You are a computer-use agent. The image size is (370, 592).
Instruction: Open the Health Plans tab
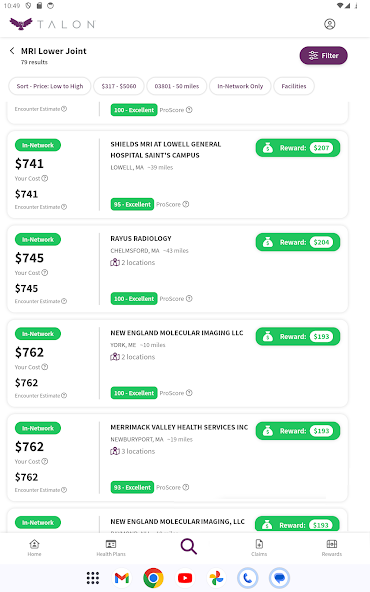[111, 548]
